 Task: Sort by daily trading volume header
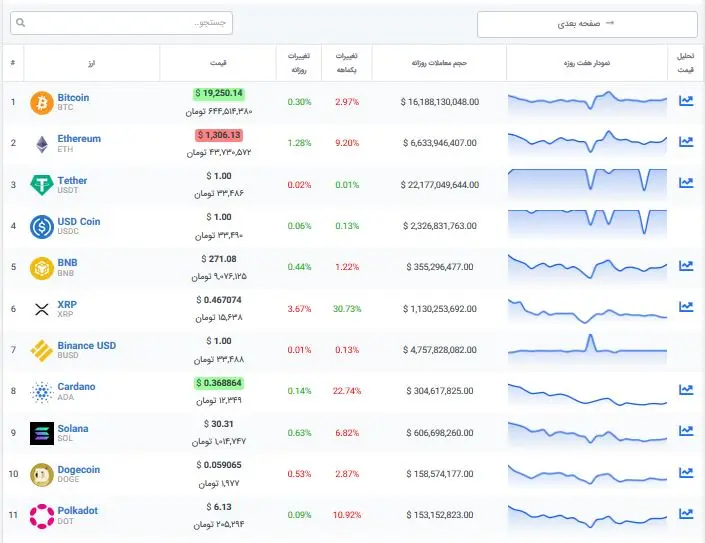pos(439,63)
